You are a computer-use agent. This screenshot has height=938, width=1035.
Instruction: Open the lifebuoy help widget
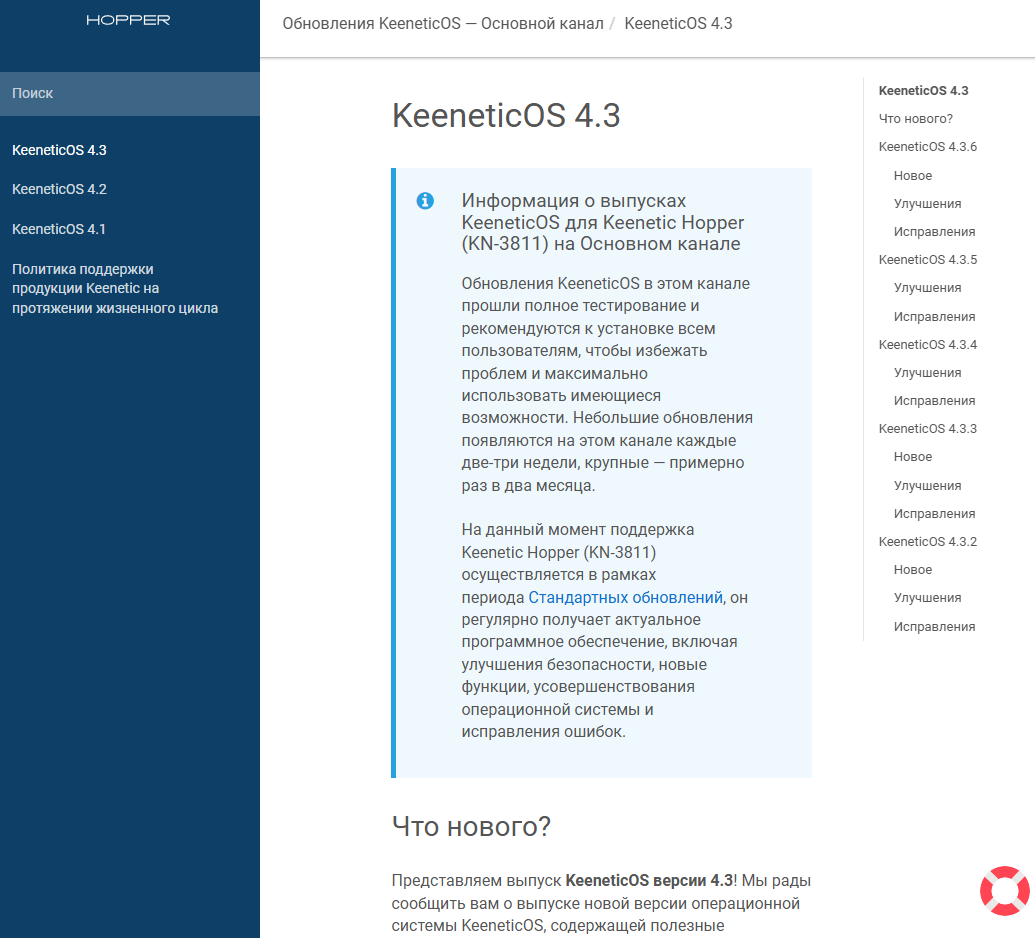click(x=1004, y=890)
